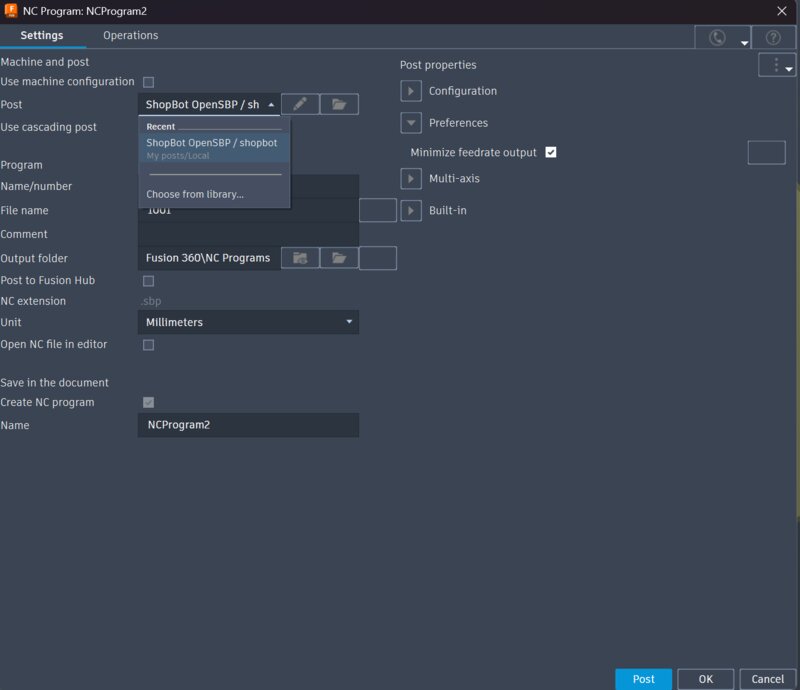
Task: Open the Unit Millimeters dropdown
Action: tap(248, 322)
